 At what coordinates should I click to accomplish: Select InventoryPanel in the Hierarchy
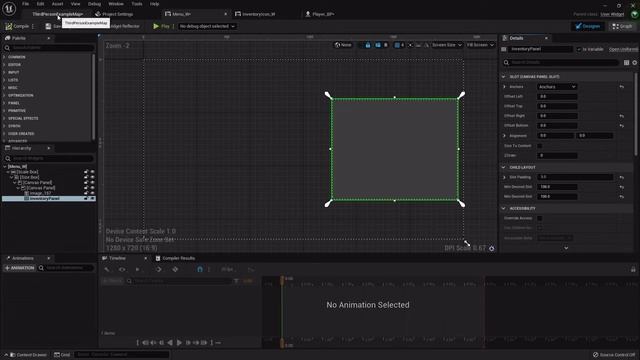(x=44, y=198)
